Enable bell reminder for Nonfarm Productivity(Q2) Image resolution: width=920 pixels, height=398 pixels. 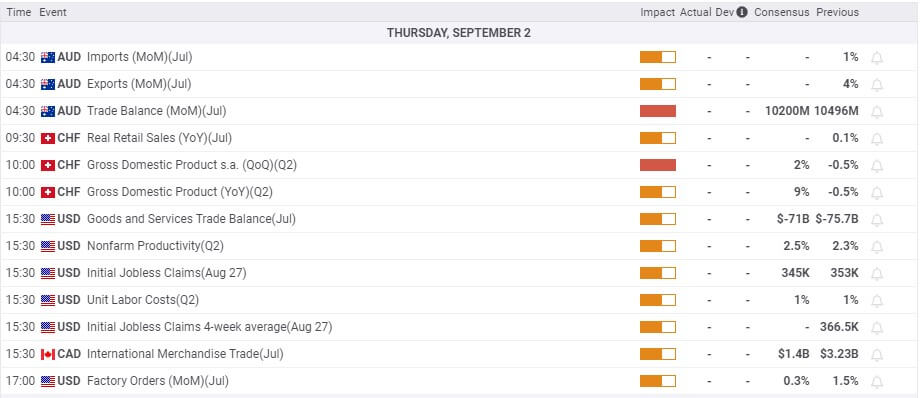point(877,247)
